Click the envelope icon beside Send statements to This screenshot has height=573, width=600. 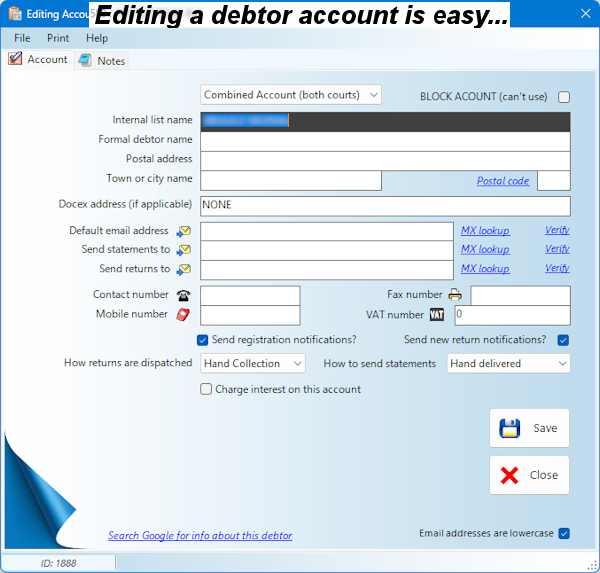184,250
